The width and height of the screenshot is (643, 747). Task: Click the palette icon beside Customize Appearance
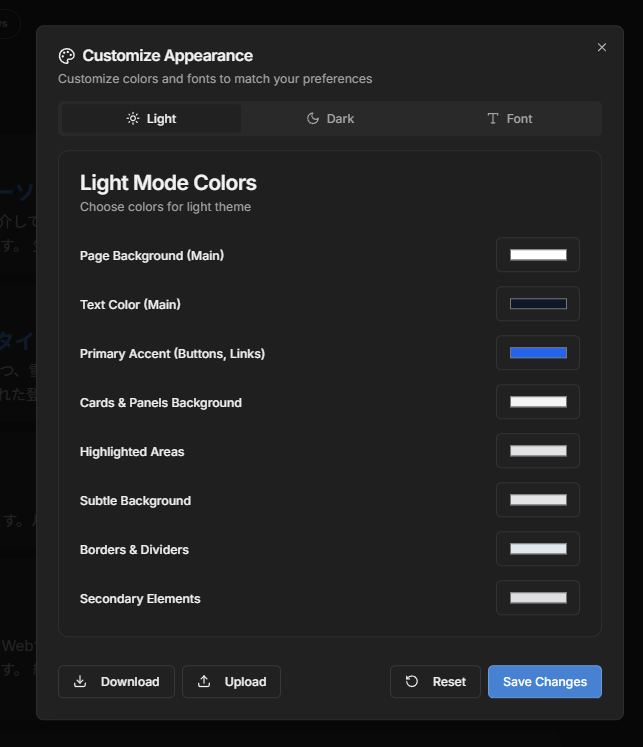tap(67, 56)
